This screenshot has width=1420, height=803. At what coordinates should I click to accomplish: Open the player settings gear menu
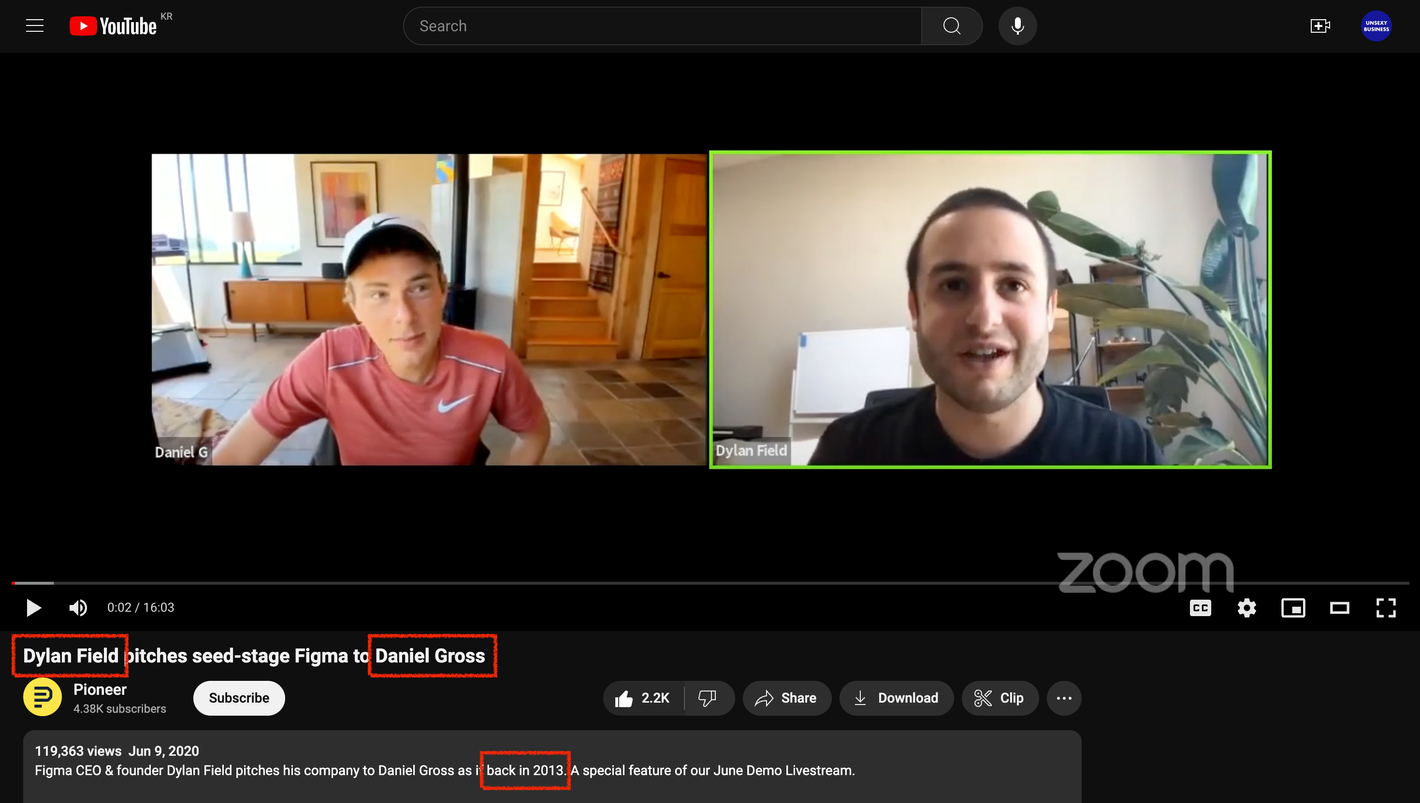tap(1246, 607)
